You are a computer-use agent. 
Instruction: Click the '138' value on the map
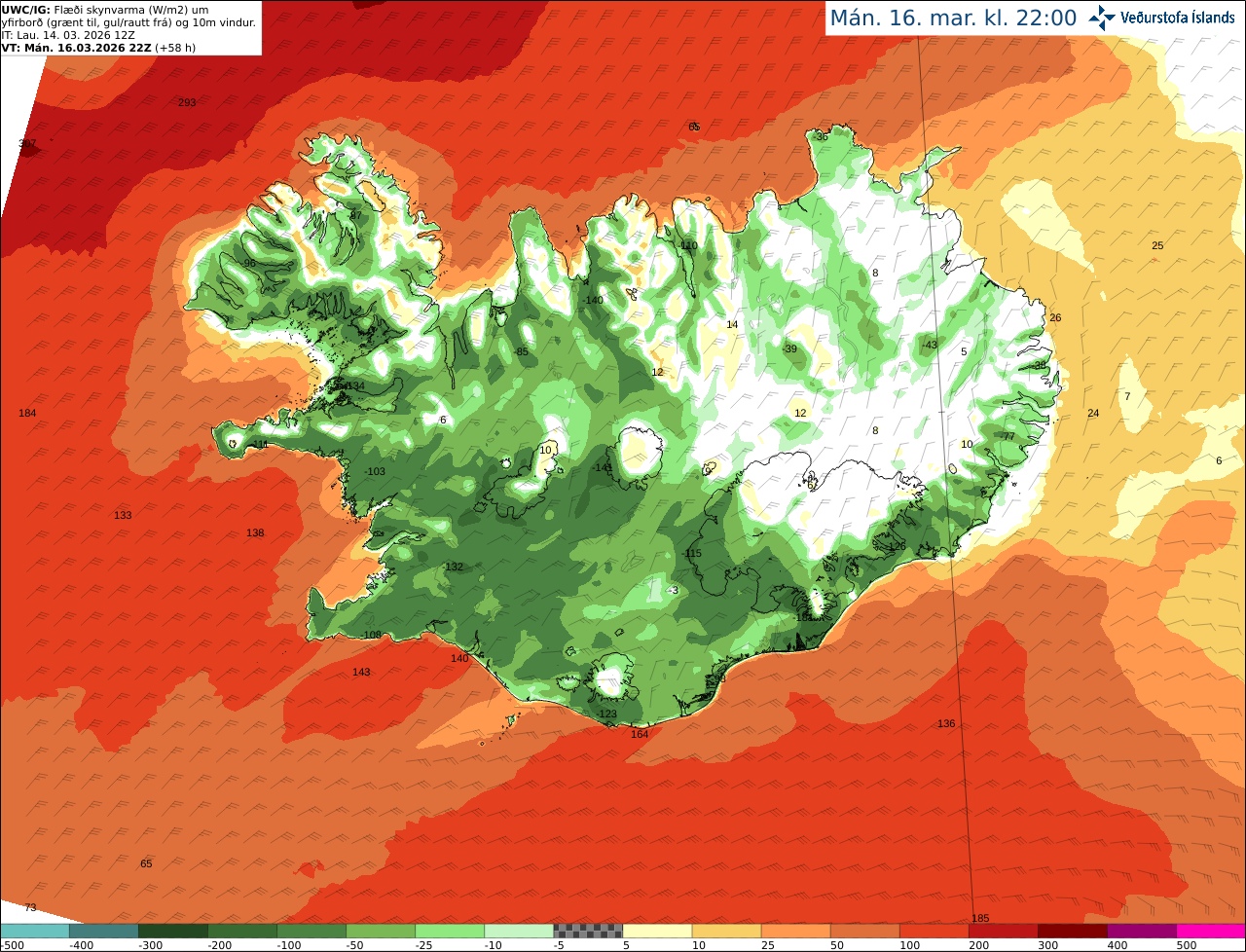(255, 533)
